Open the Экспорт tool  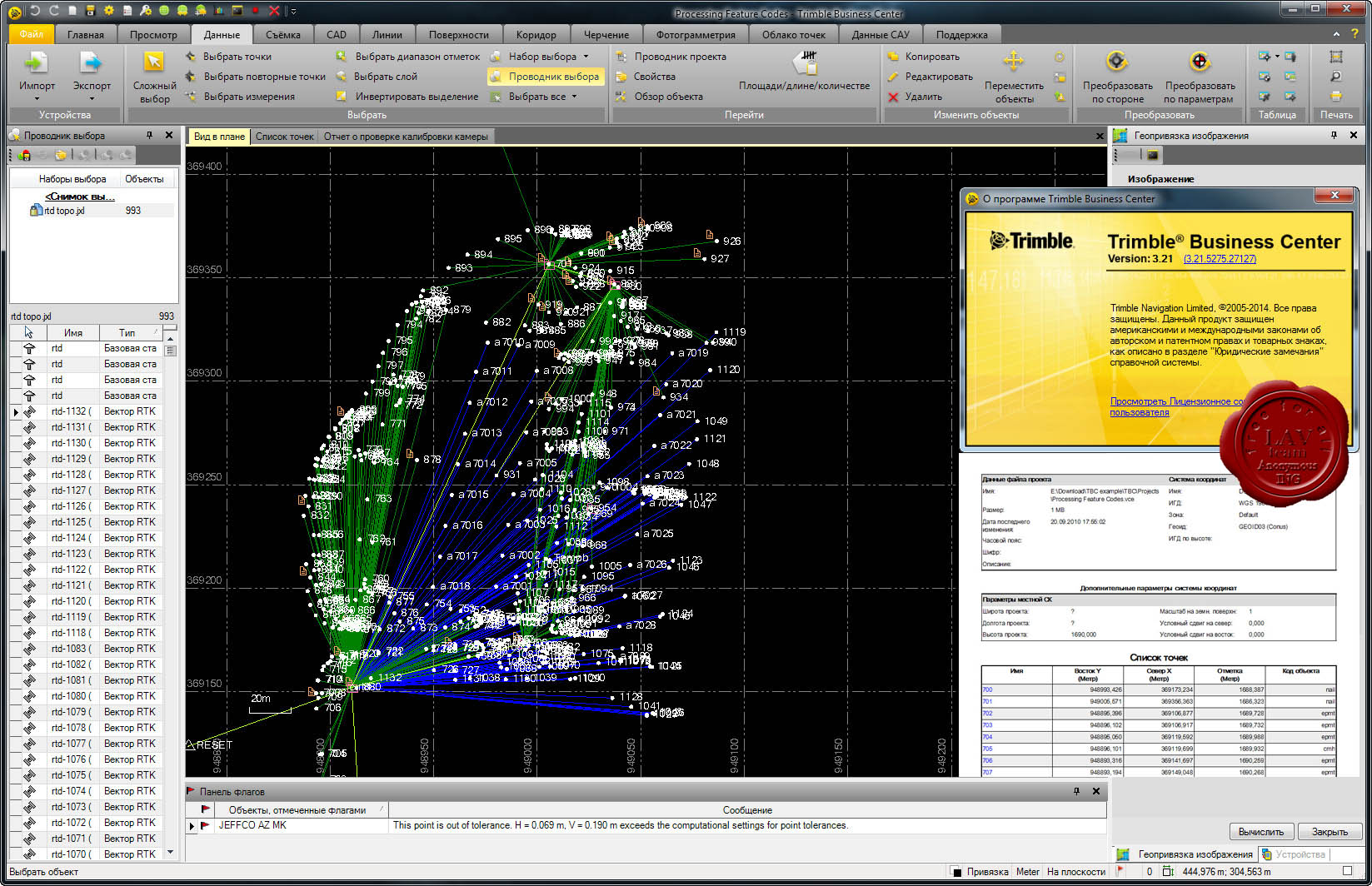coord(92,73)
